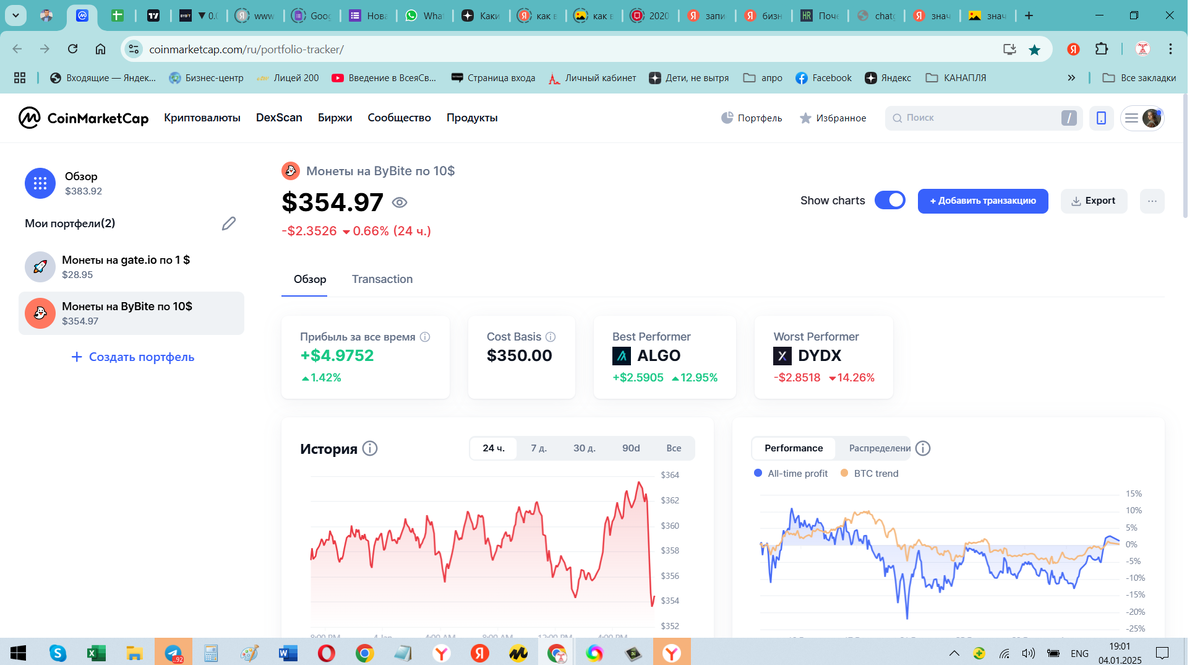Viewport: 1200px width, 665px height.
Task: Select the gate.io portfolio rocket avatar
Action: pyautogui.click(x=40, y=266)
